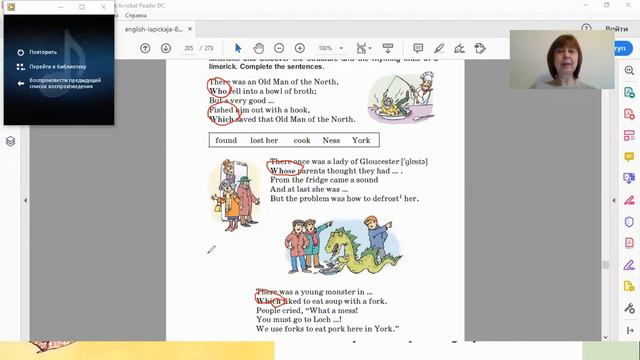The width and height of the screenshot is (640, 360).
Task: Open the Combine Files tool in right pane
Action: point(629,178)
